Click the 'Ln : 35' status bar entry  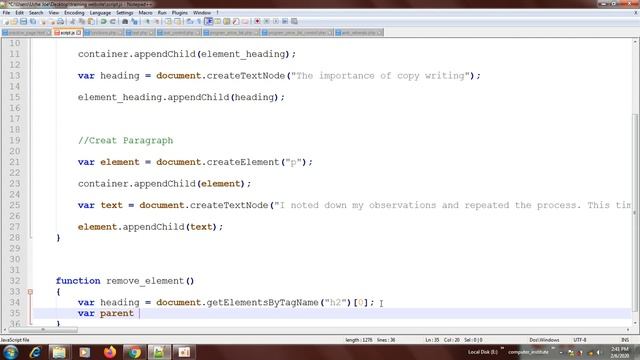click(432, 340)
